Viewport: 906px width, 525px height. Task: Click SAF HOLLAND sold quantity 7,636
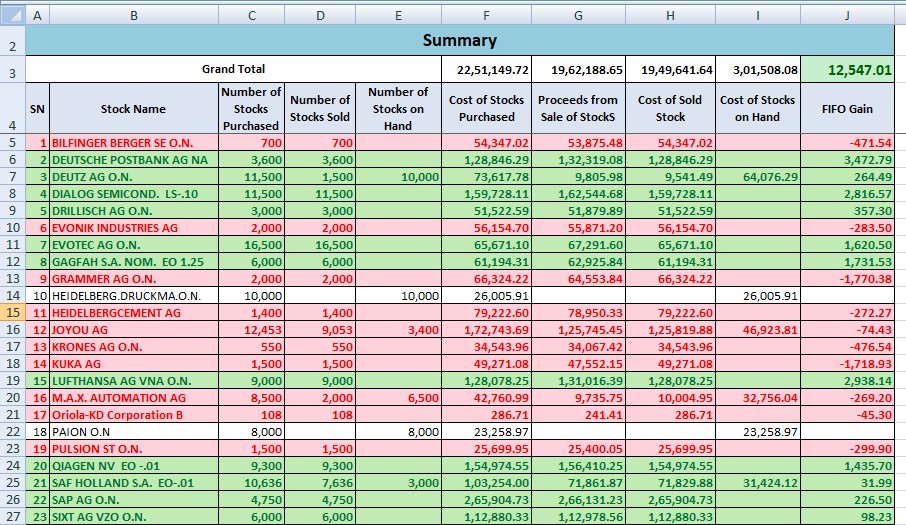click(320, 483)
